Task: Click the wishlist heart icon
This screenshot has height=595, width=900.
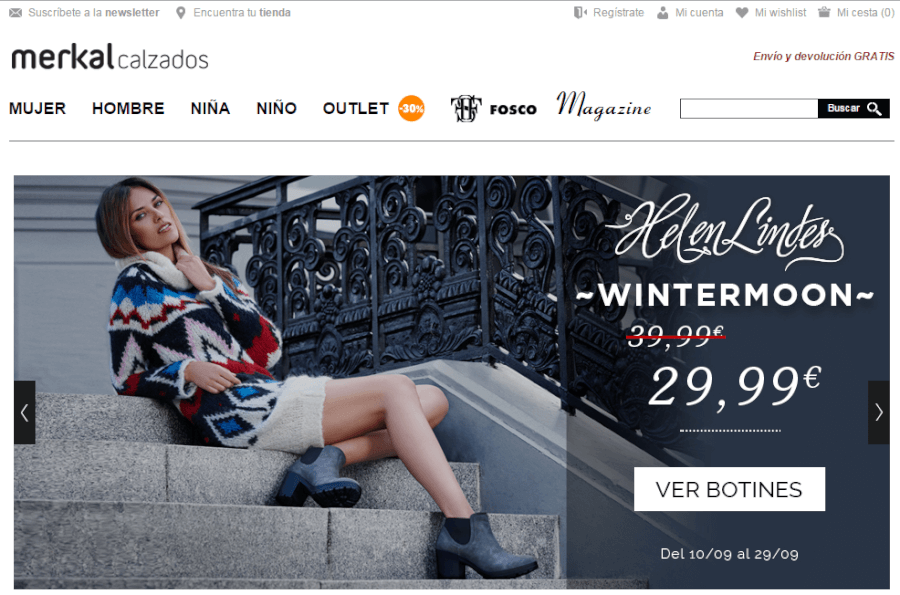Action: pyautogui.click(x=742, y=13)
